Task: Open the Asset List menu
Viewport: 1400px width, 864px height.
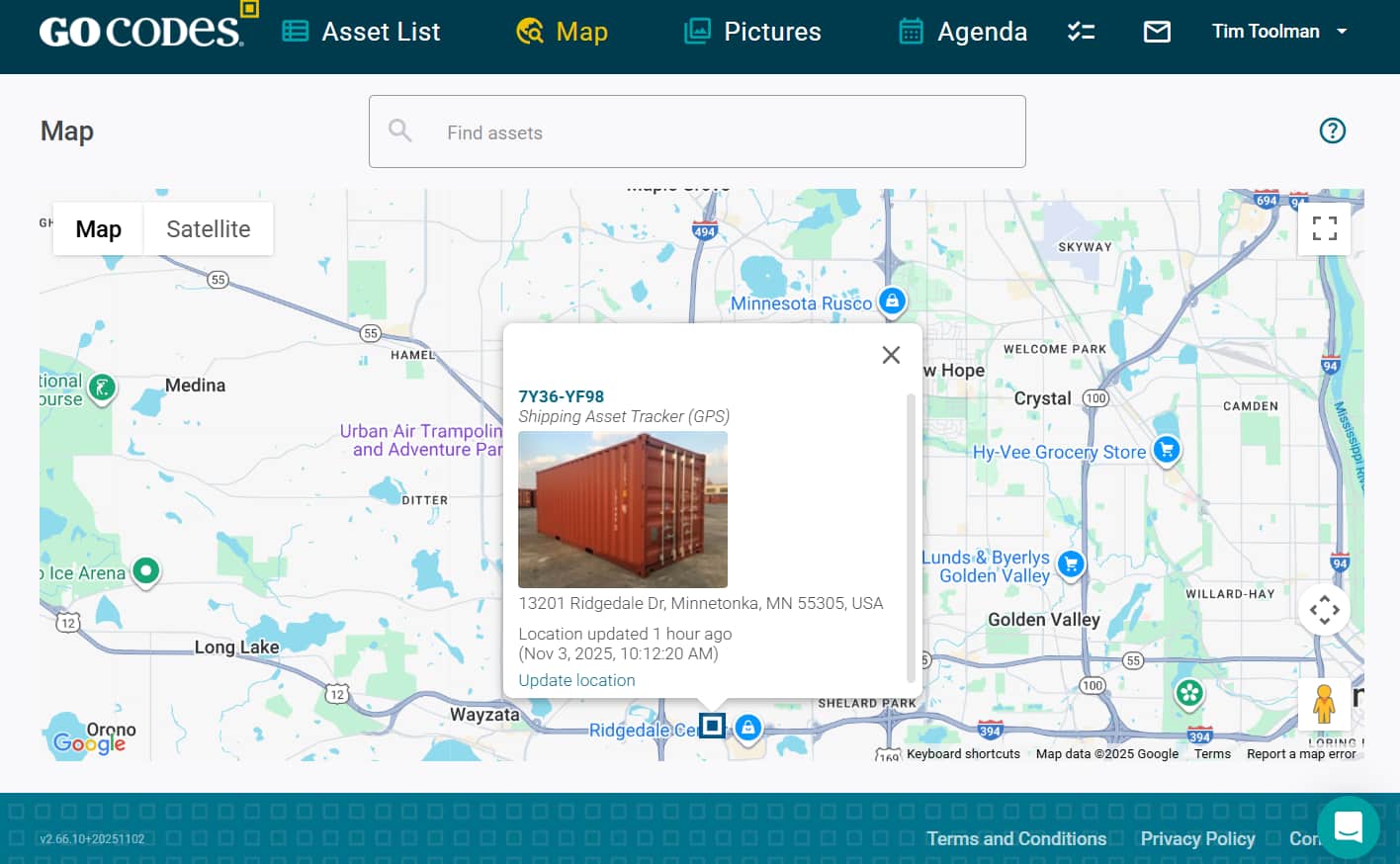Action: pyautogui.click(x=361, y=32)
